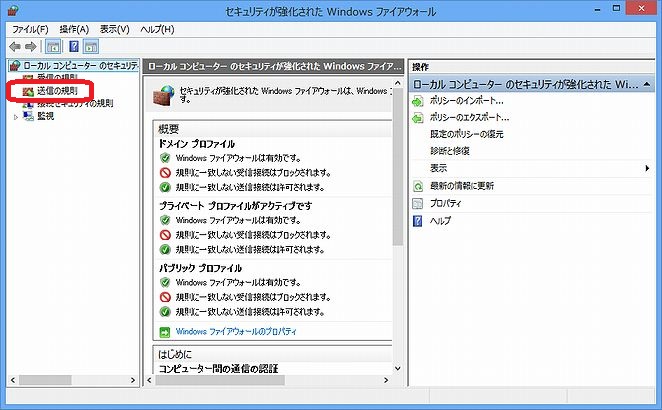Click the Forward arrow toolbar icon

point(30,46)
